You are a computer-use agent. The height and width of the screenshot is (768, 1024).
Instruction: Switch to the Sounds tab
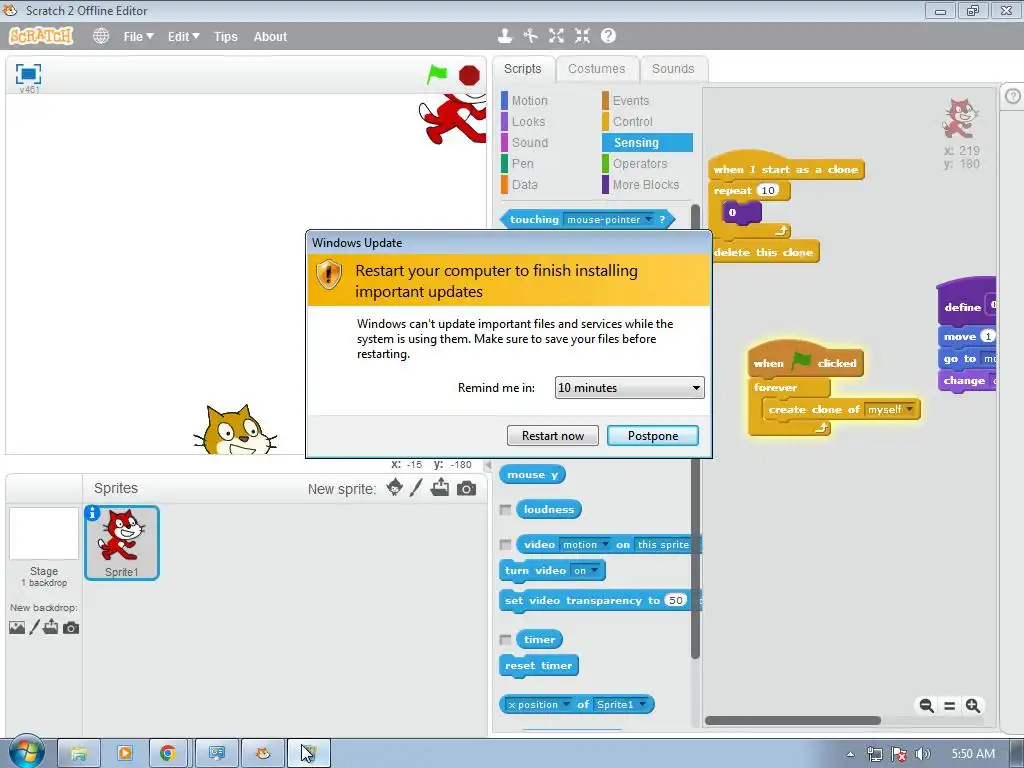tap(673, 69)
